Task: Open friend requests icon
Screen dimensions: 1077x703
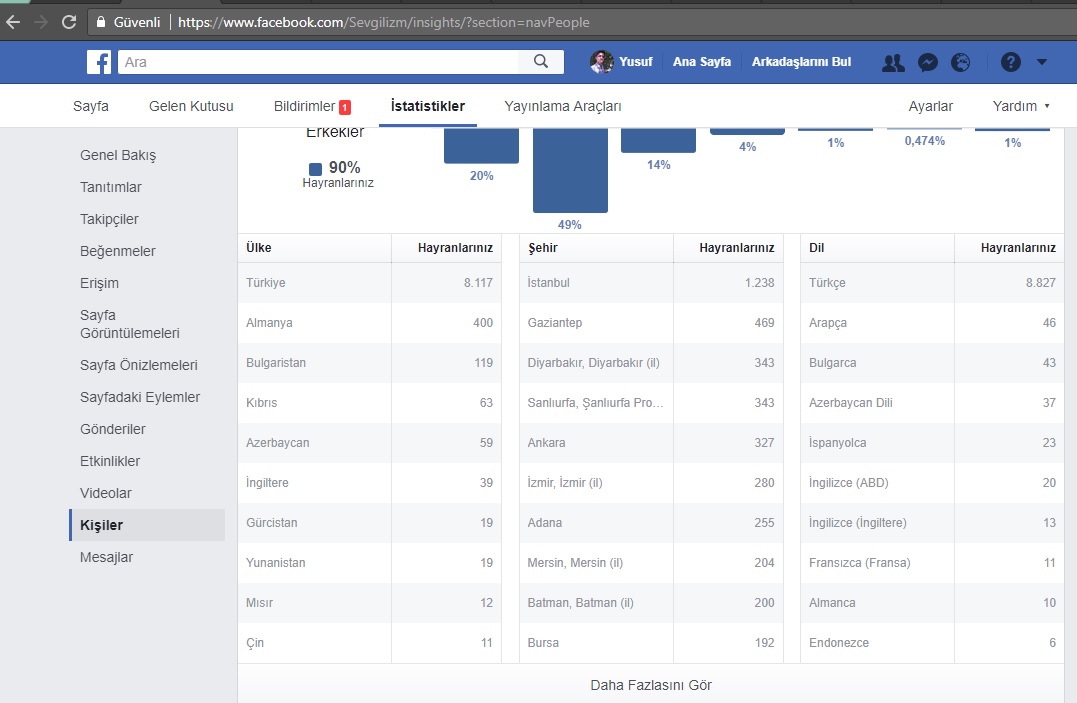Action: pyautogui.click(x=893, y=63)
